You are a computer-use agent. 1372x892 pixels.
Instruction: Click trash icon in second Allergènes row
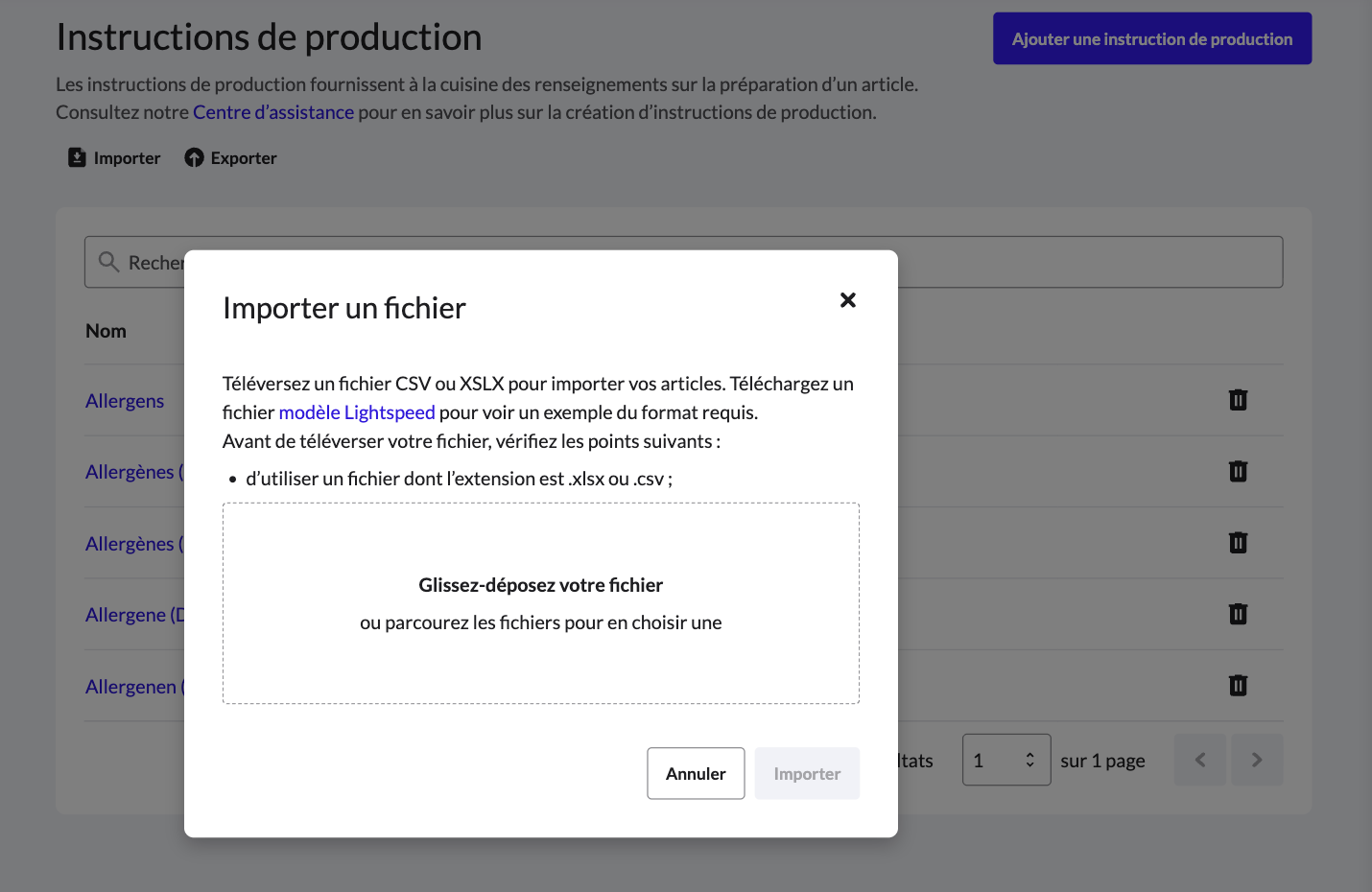pos(1239,471)
